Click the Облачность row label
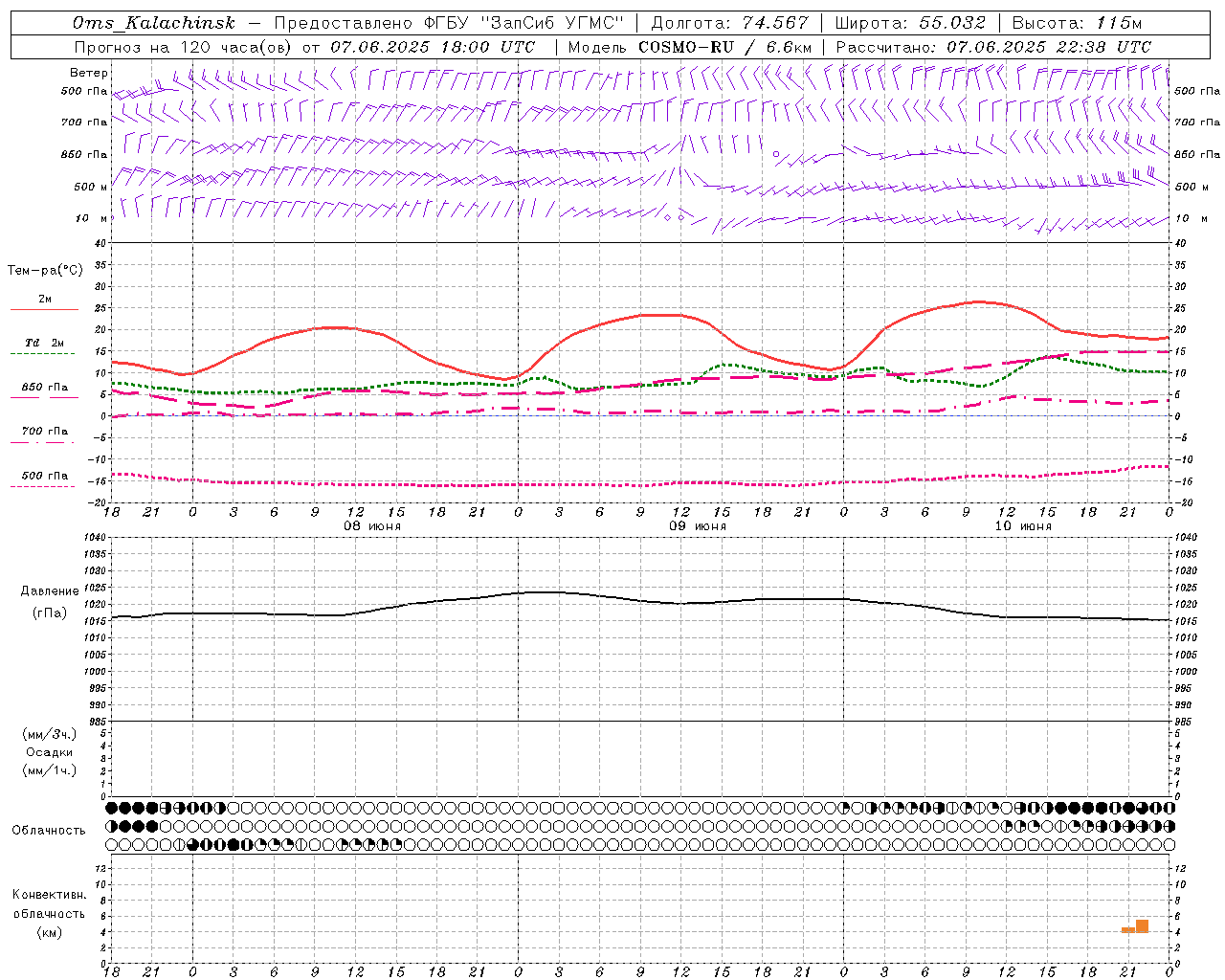This screenshot has width=1225, height=980. pos(49,830)
